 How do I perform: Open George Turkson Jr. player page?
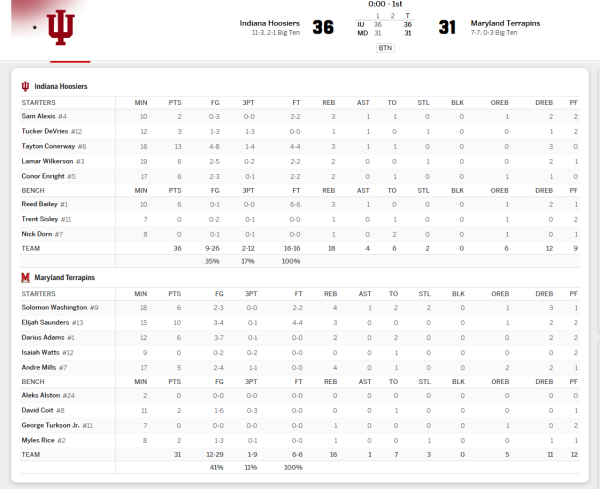point(50,425)
